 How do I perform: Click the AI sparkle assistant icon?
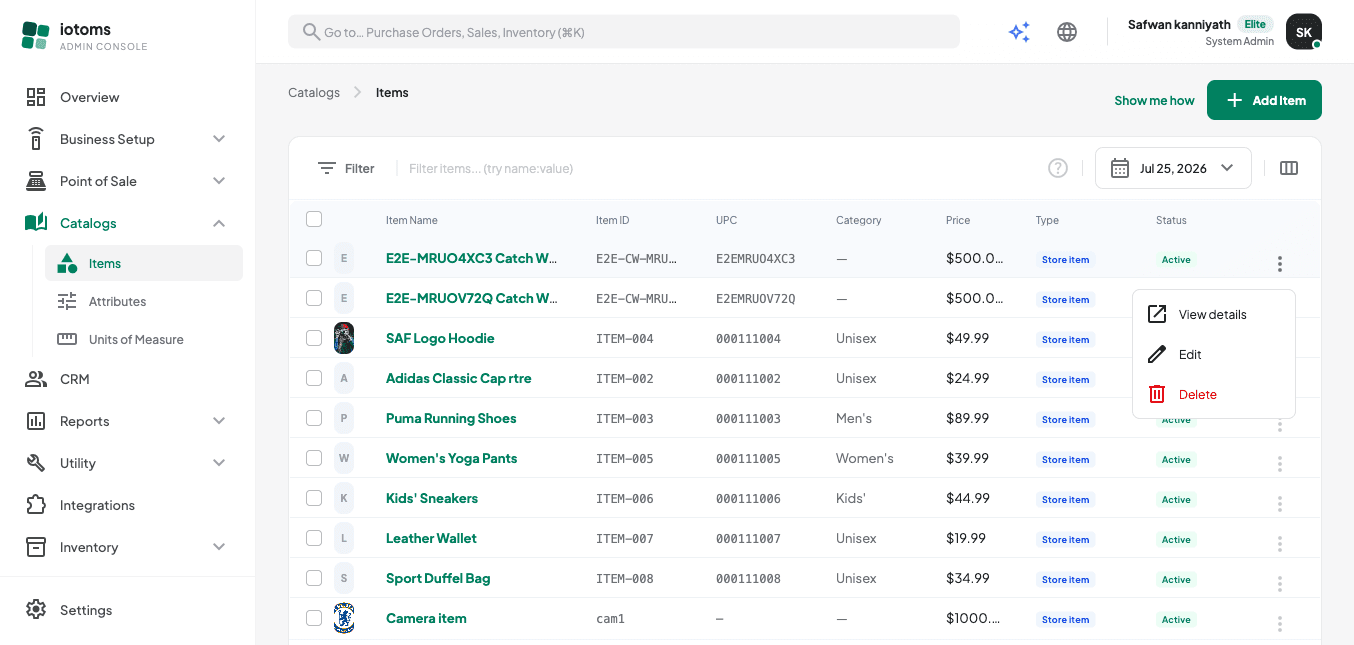point(1019,32)
